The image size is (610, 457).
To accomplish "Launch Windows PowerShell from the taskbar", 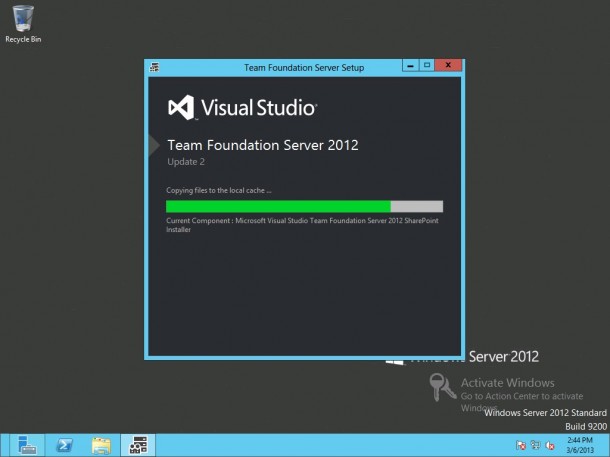I will [x=64, y=445].
